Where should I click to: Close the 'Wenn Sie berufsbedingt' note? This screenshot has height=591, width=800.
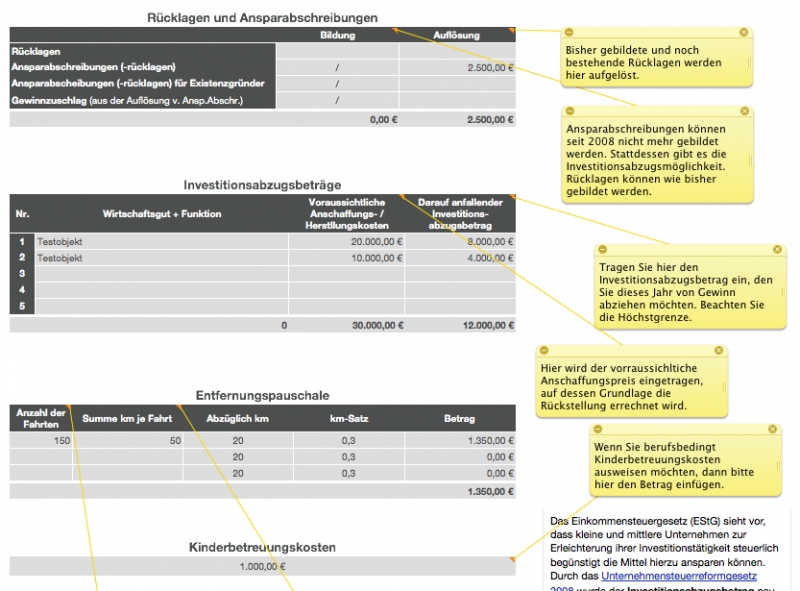coord(772,429)
